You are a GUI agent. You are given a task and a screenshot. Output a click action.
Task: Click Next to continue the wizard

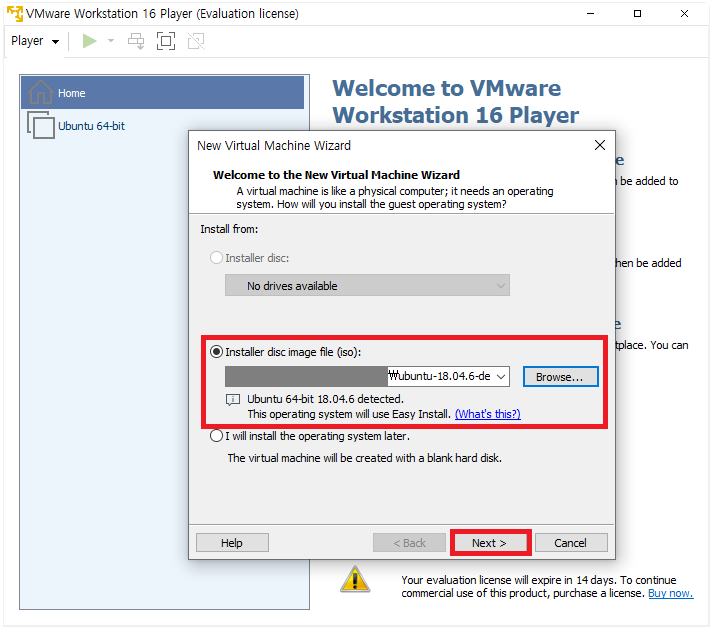point(490,543)
